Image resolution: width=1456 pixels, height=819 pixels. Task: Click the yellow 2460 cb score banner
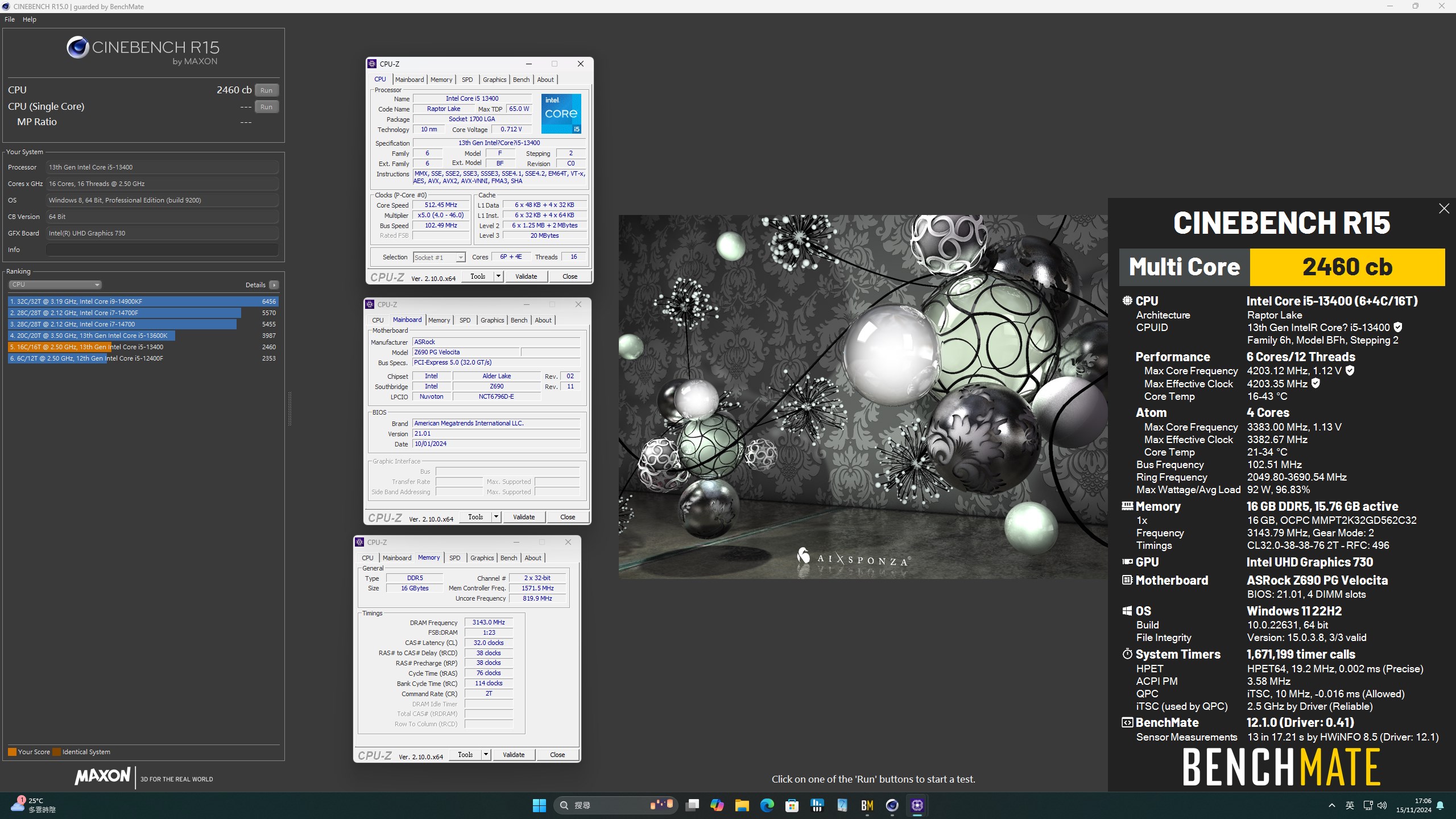click(x=1347, y=267)
